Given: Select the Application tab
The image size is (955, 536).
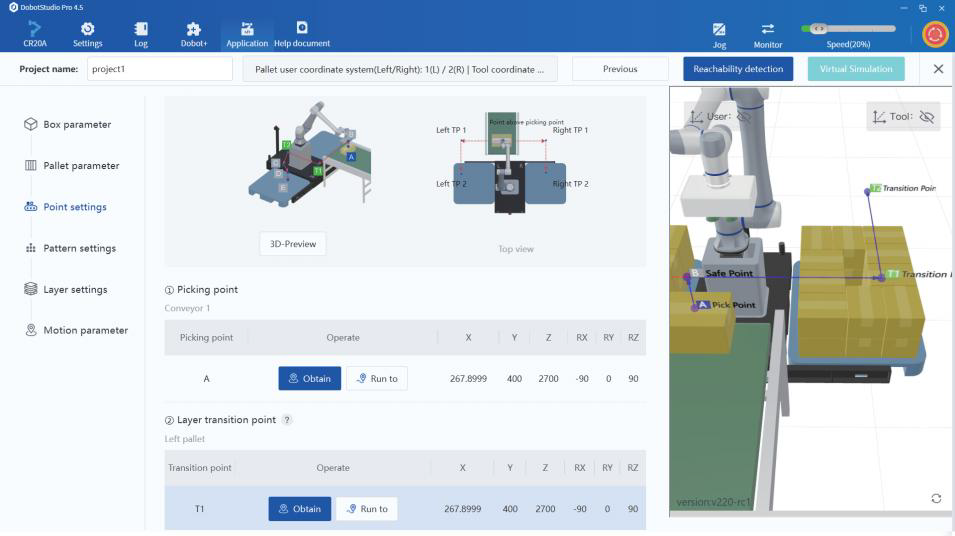Looking at the screenshot, I should tap(247, 32).
